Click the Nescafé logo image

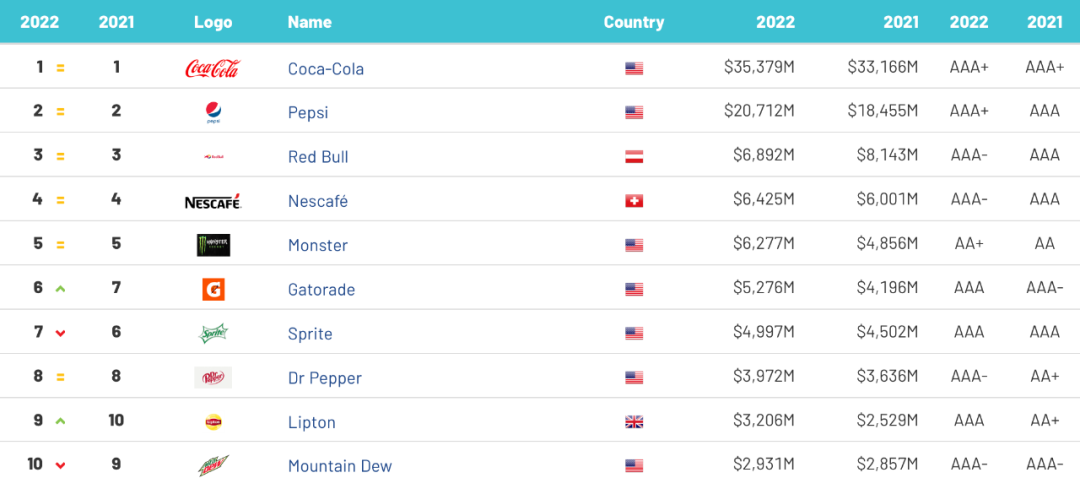[x=213, y=202]
